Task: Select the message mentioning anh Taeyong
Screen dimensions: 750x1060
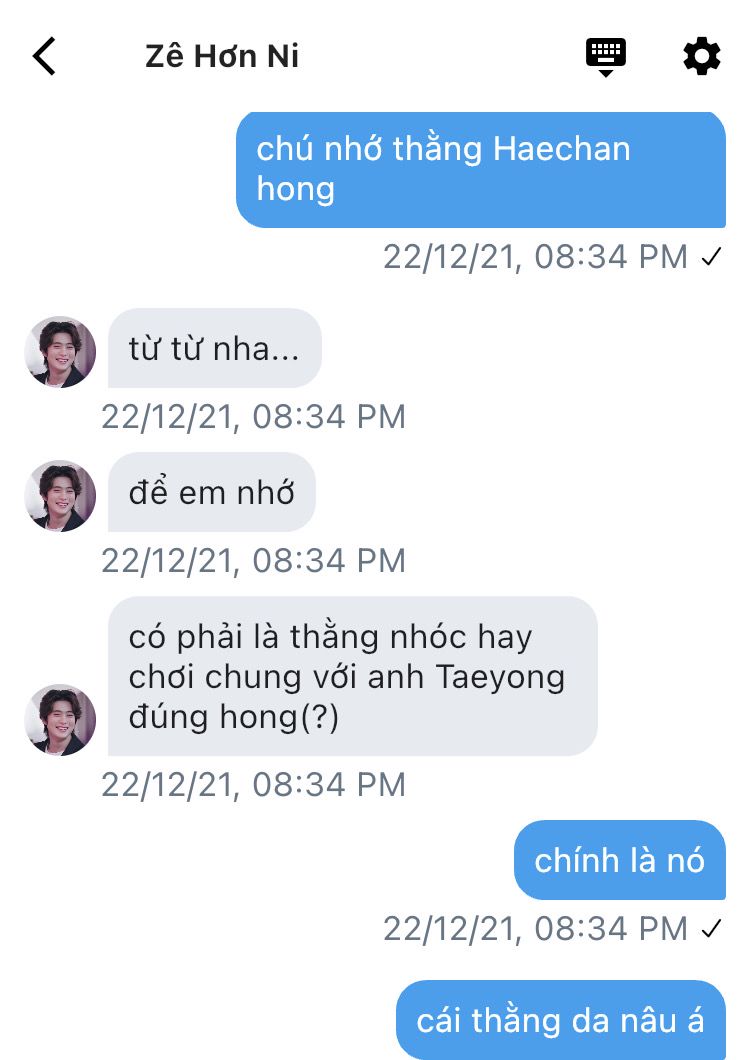Action: click(x=352, y=676)
